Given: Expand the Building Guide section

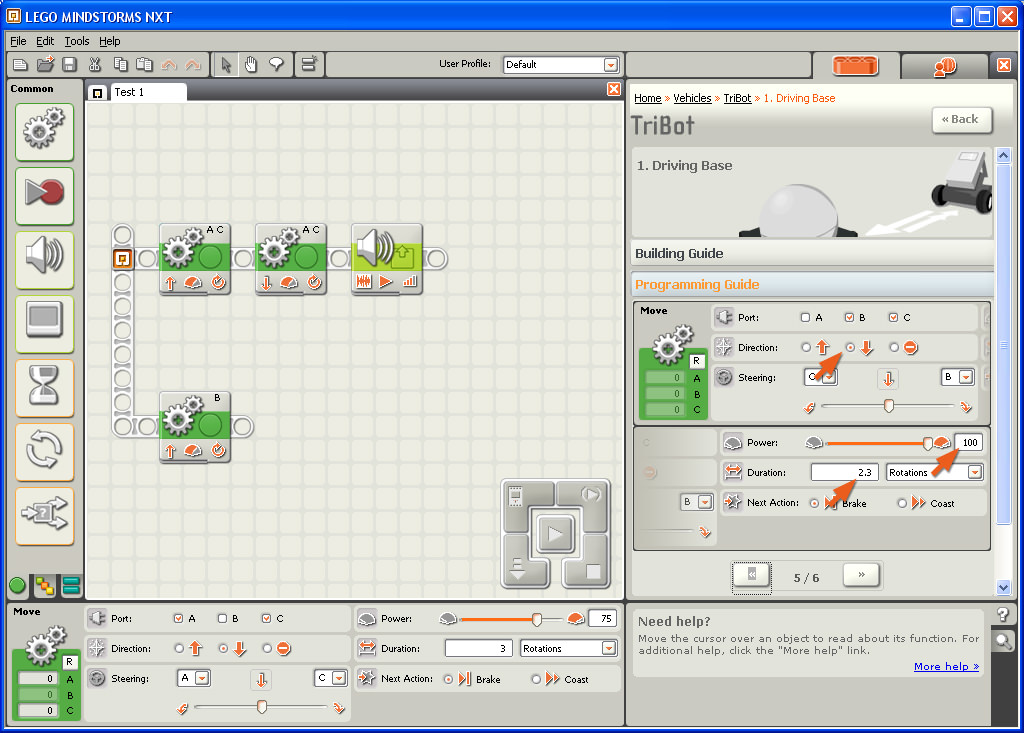Looking at the screenshot, I should pyautogui.click(x=812, y=253).
